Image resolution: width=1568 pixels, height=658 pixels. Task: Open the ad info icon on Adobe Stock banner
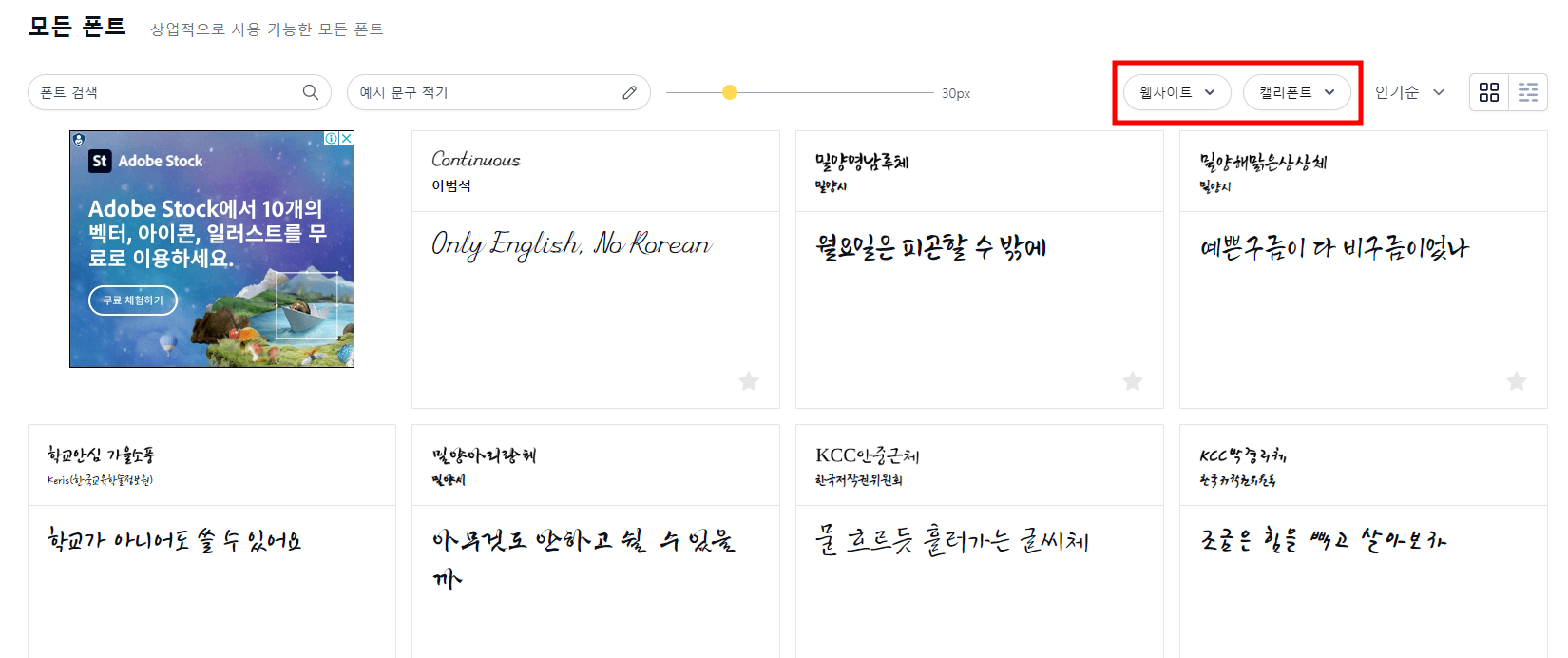(332, 138)
